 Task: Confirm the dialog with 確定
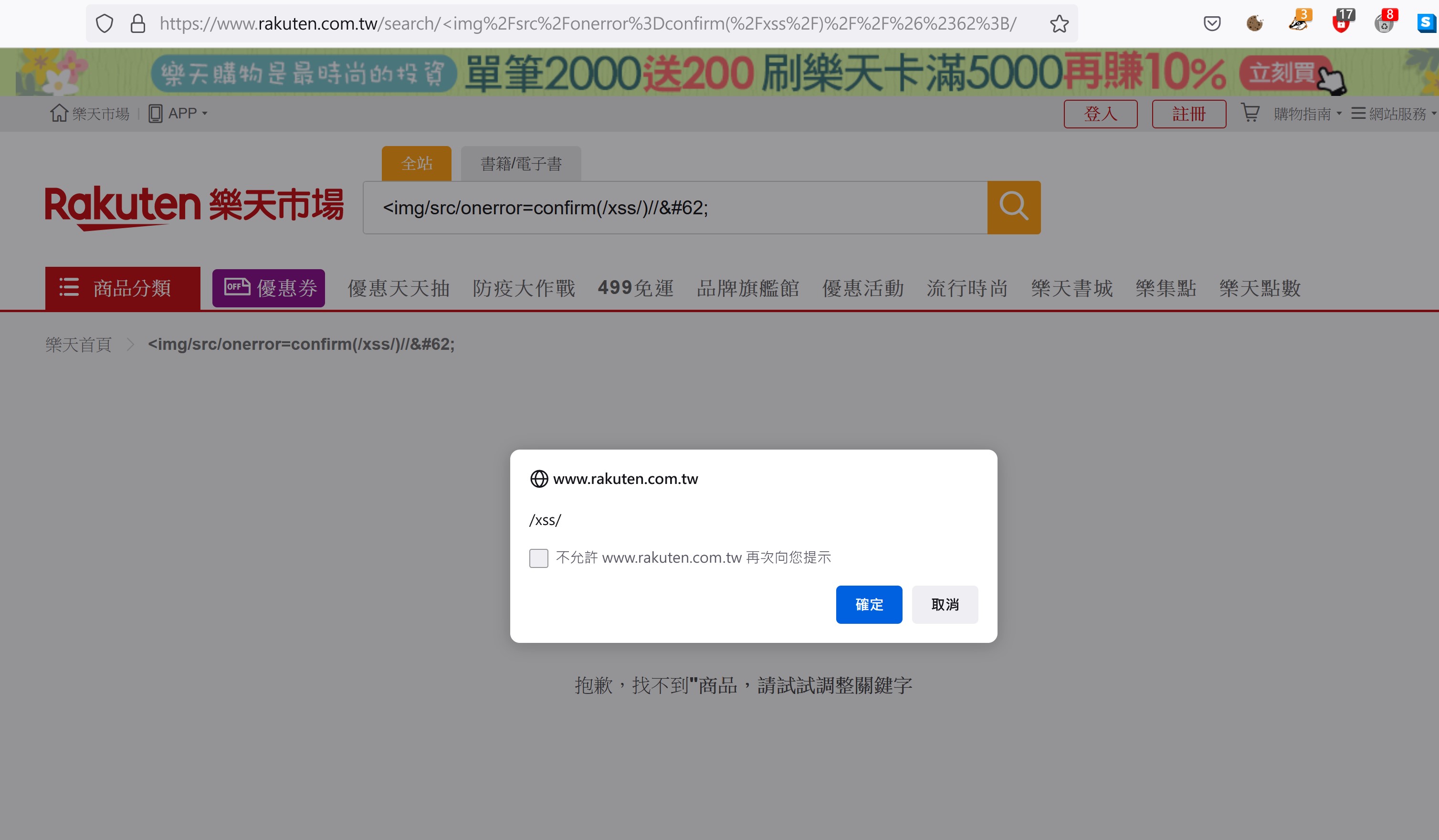[x=869, y=604]
